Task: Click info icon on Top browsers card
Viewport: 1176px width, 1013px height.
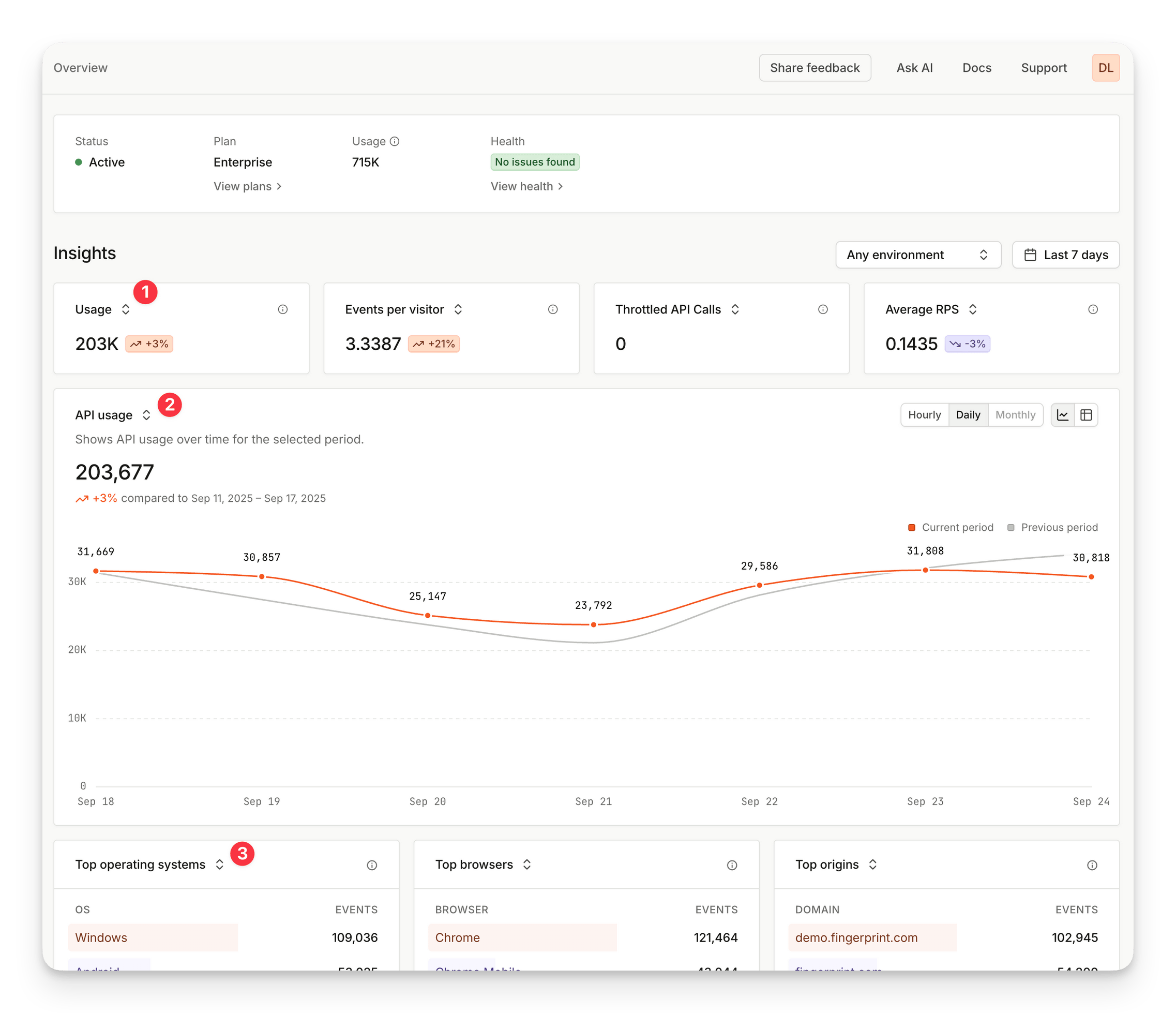Action: coord(732,866)
